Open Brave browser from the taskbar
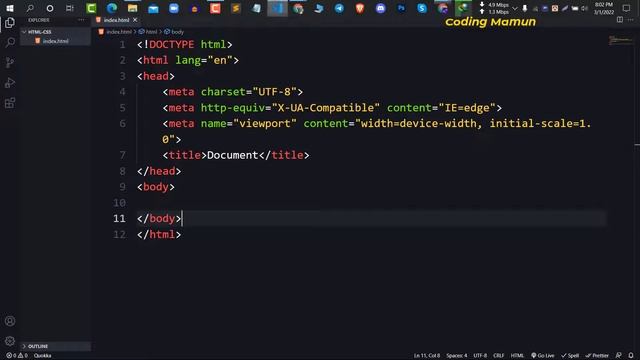The width and height of the screenshot is (640, 360). click(x=360, y=8)
